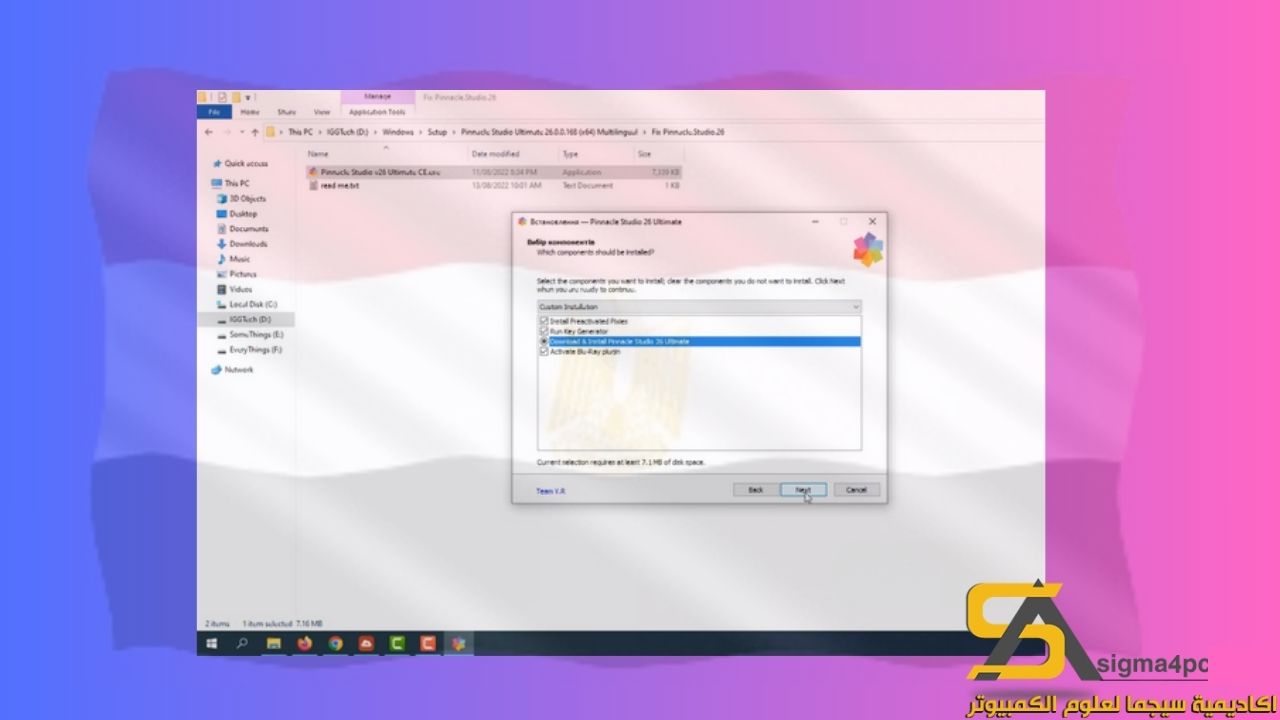Open the Share ribbon tab
This screenshot has width=1280, height=720.
point(287,112)
